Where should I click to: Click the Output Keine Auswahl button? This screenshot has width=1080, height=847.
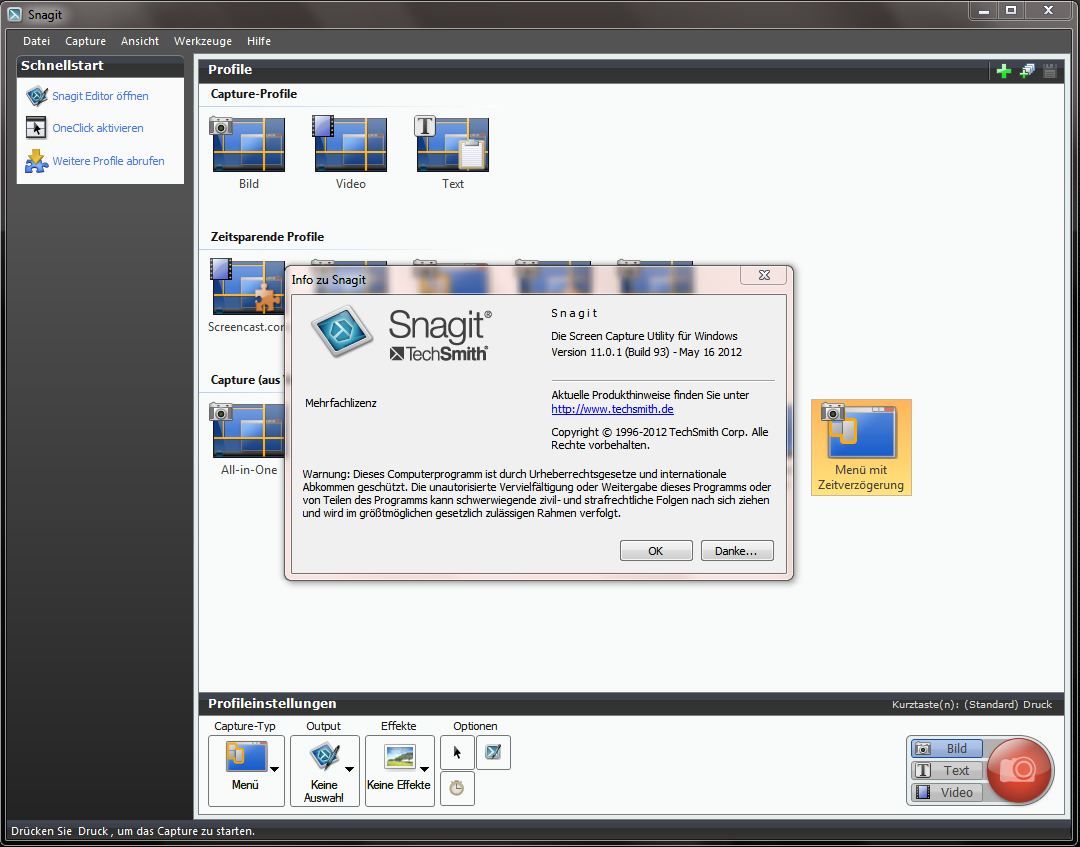coord(324,771)
